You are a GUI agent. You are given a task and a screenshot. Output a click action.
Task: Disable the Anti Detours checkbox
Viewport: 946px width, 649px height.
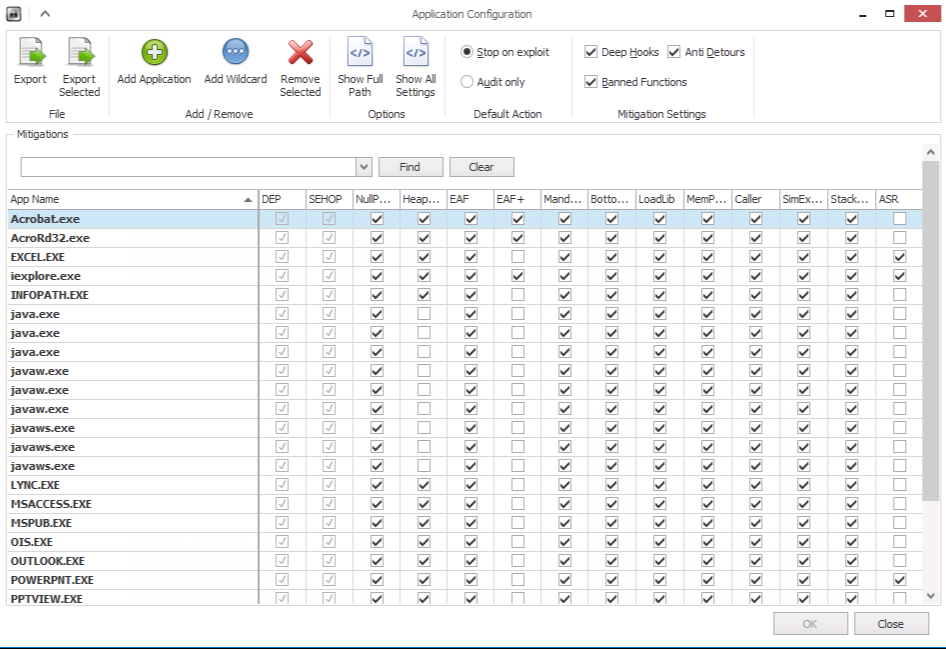pyautogui.click(x=674, y=52)
